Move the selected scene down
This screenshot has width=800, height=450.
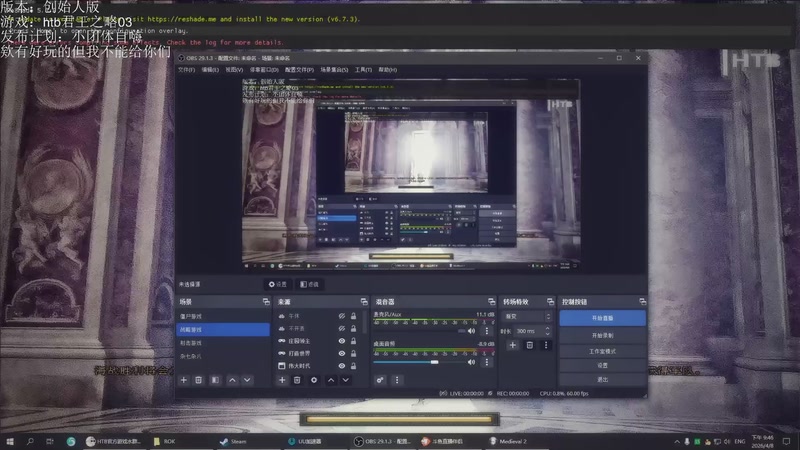point(247,380)
